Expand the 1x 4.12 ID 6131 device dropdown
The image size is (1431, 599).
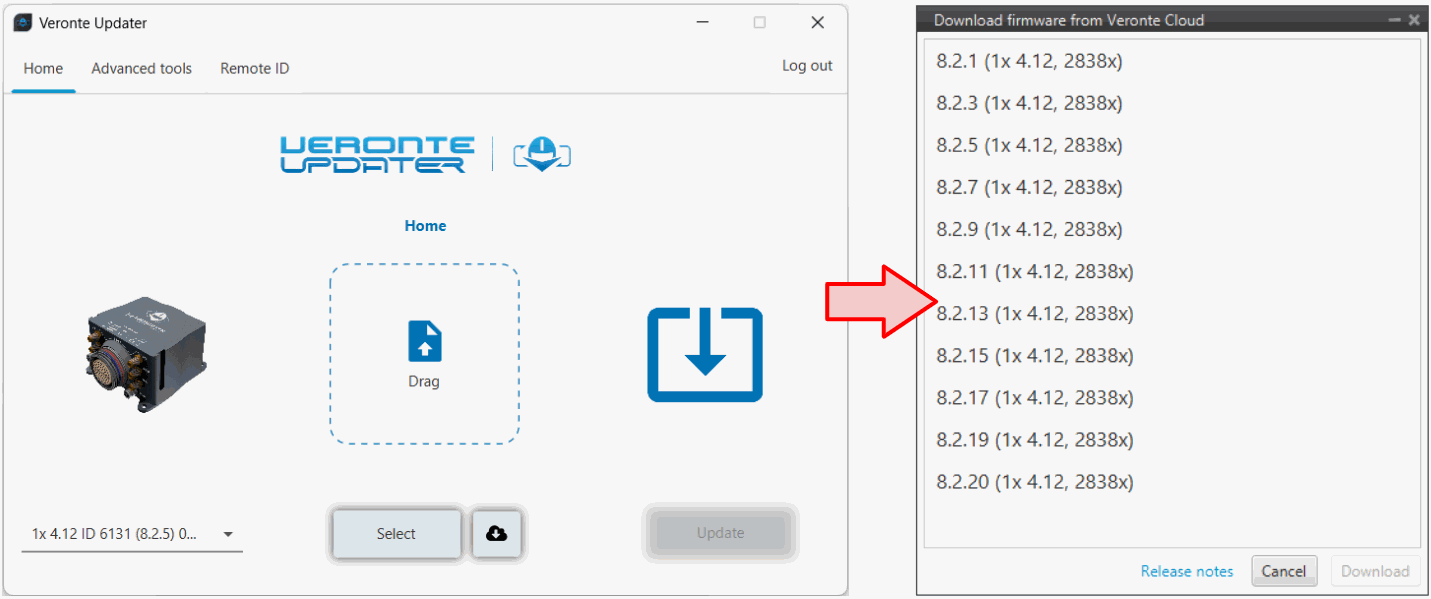tap(228, 534)
